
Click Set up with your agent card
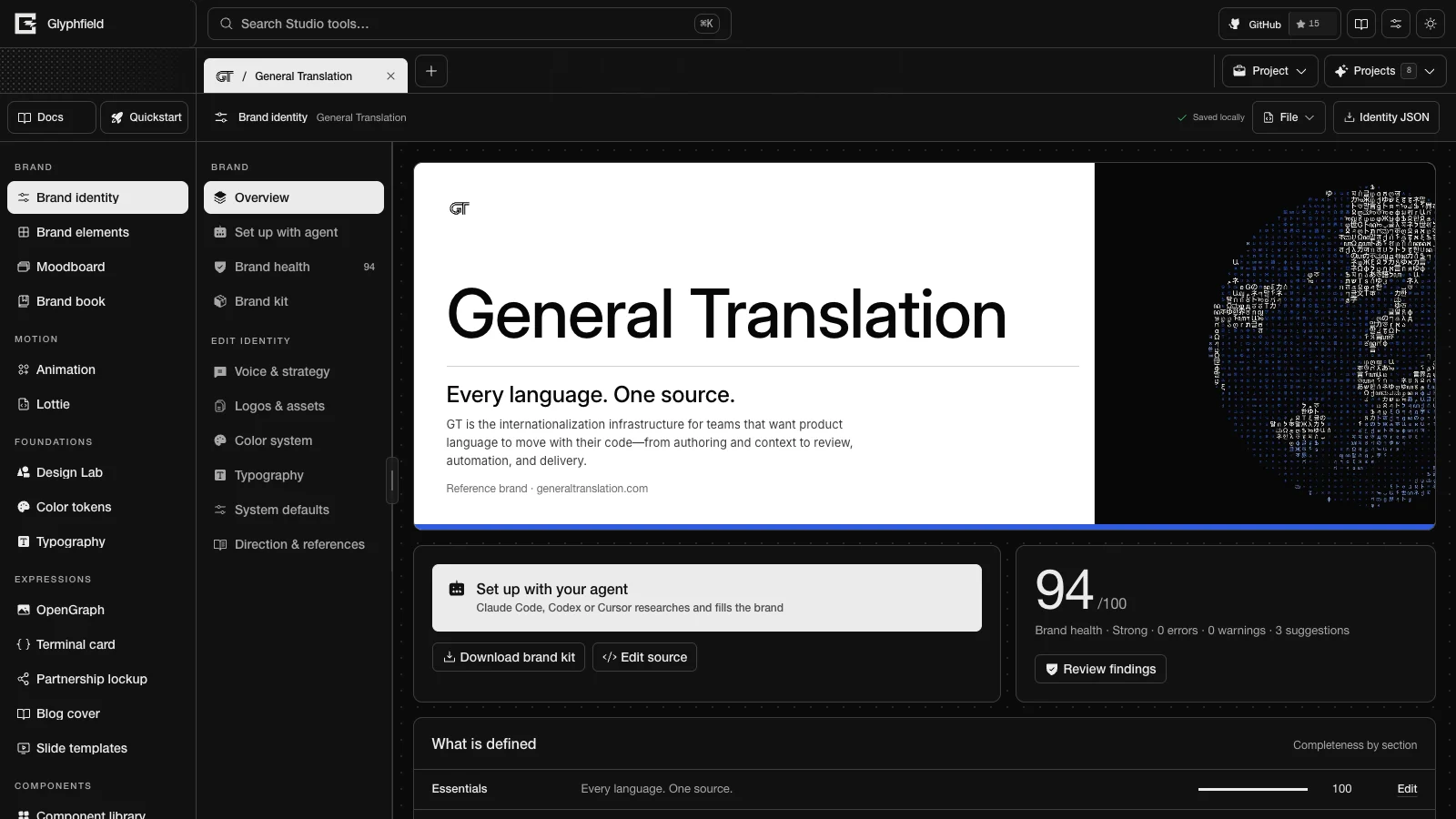pyautogui.click(x=707, y=598)
